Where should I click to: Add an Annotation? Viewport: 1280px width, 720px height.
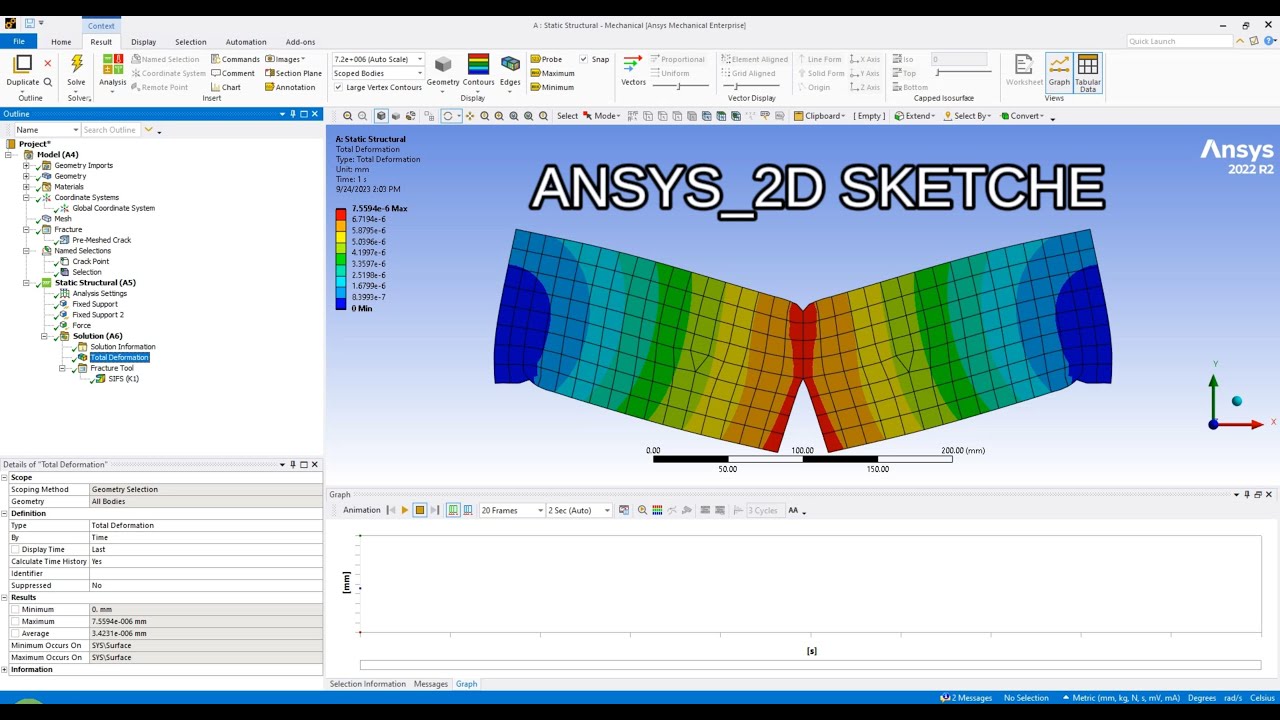coord(290,87)
